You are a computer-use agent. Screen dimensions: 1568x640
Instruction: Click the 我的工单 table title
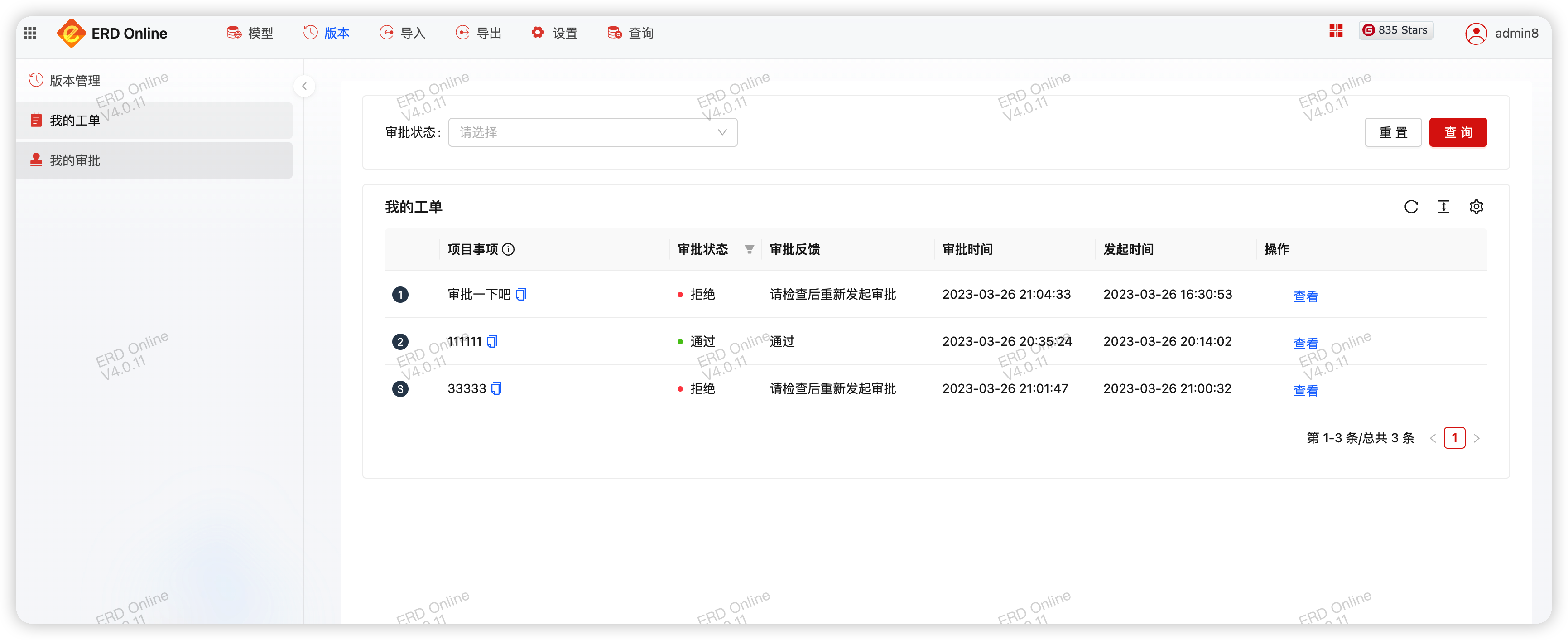click(x=414, y=207)
